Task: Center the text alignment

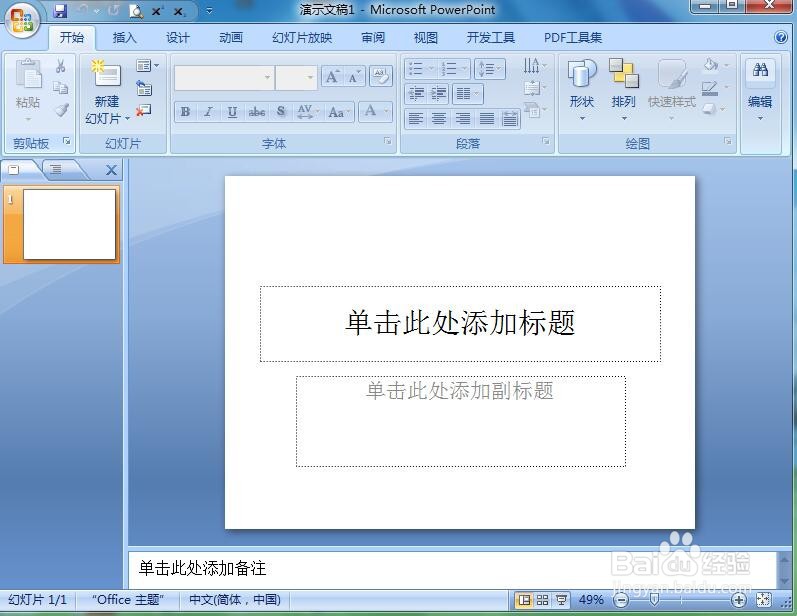Action: tap(438, 119)
